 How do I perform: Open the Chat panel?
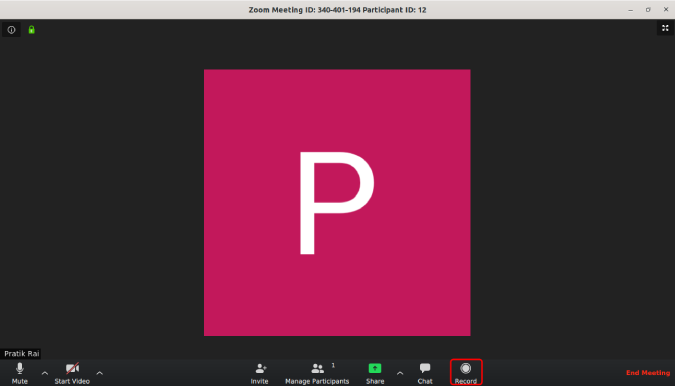click(425, 373)
